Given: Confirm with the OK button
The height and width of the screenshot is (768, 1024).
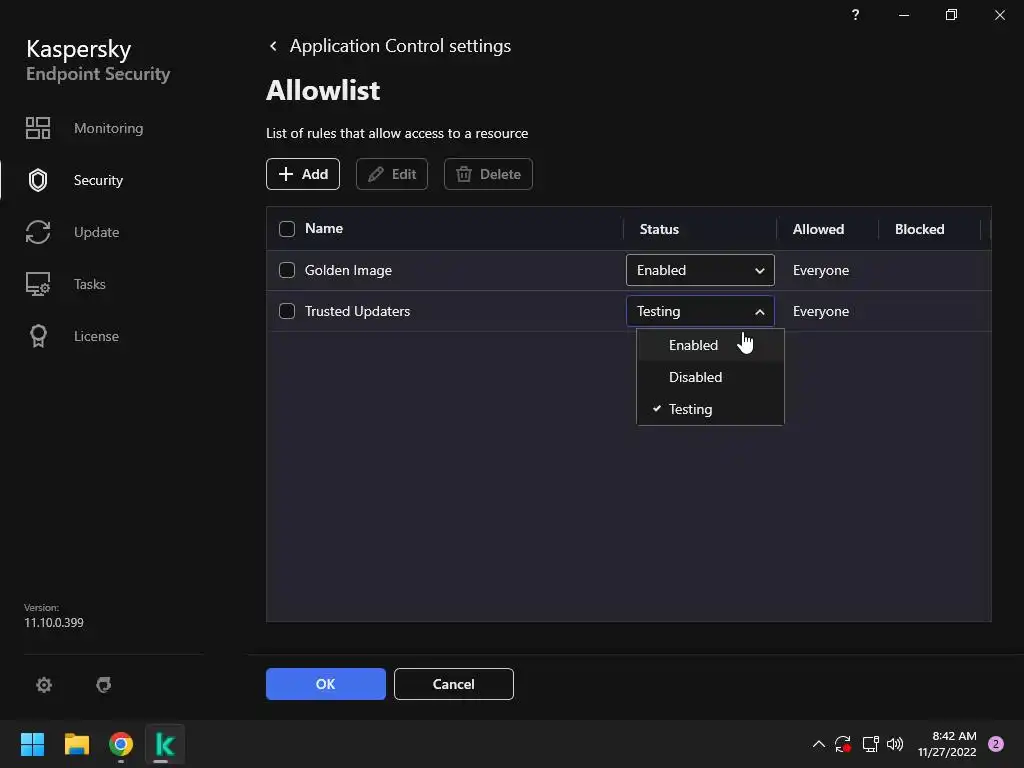Looking at the screenshot, I should pos(326,684).
